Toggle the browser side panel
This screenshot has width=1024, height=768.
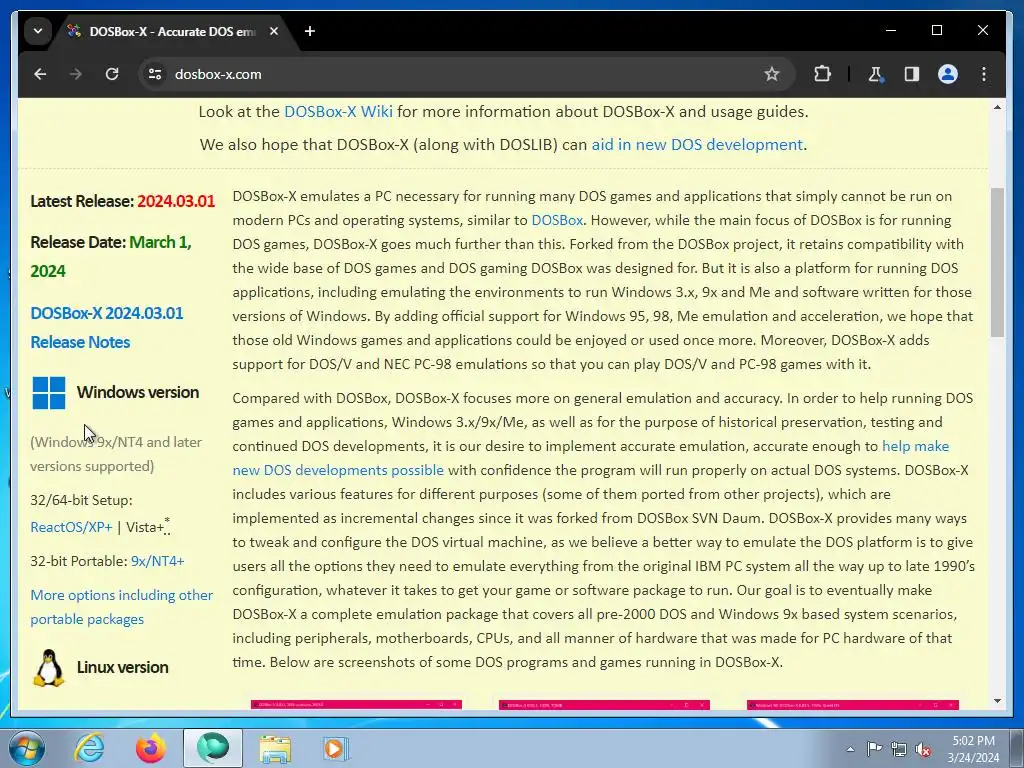tap(912, 74)
